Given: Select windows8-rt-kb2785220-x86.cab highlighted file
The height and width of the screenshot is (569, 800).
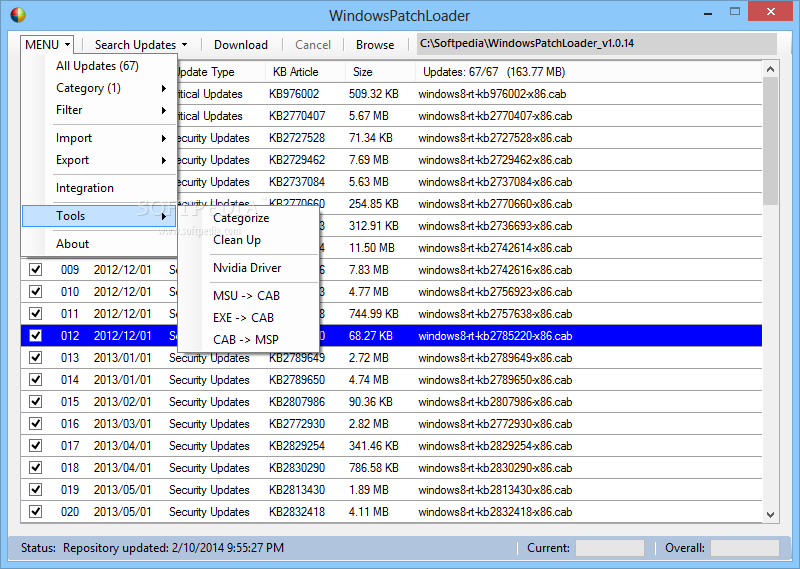Looking at the screenshot, I should [x=495, y=336].
